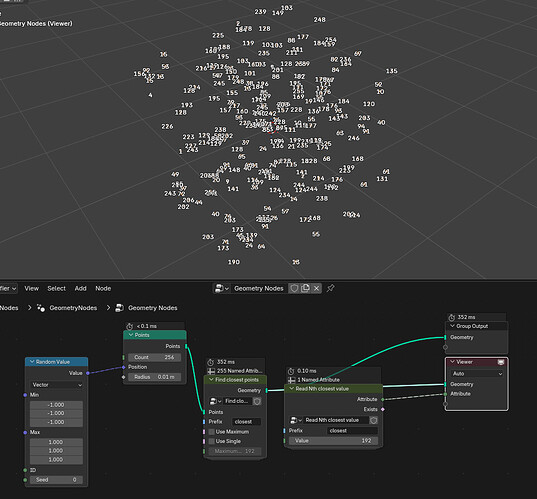Click GeometryNodes in the breadcrumb path
537x499 pixels.
[73, 308]
